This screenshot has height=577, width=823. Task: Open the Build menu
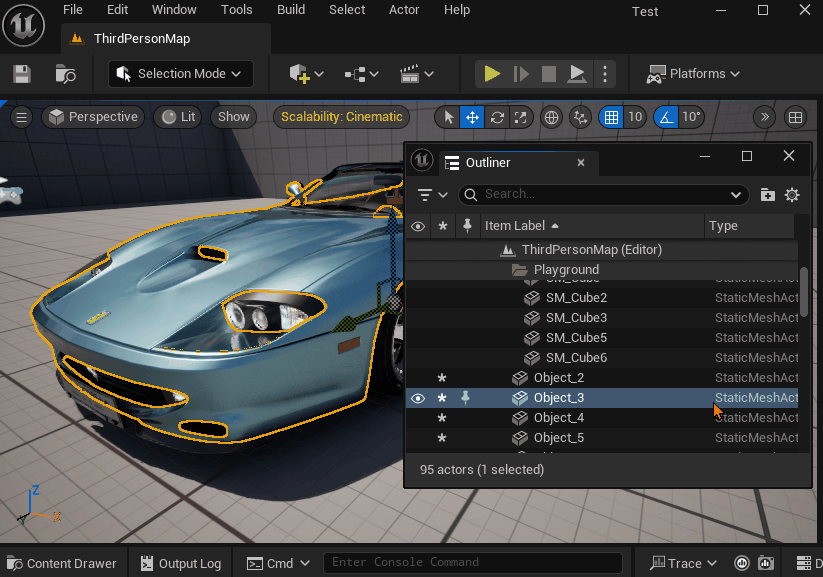pyautogui.click(x=291, y=10)
